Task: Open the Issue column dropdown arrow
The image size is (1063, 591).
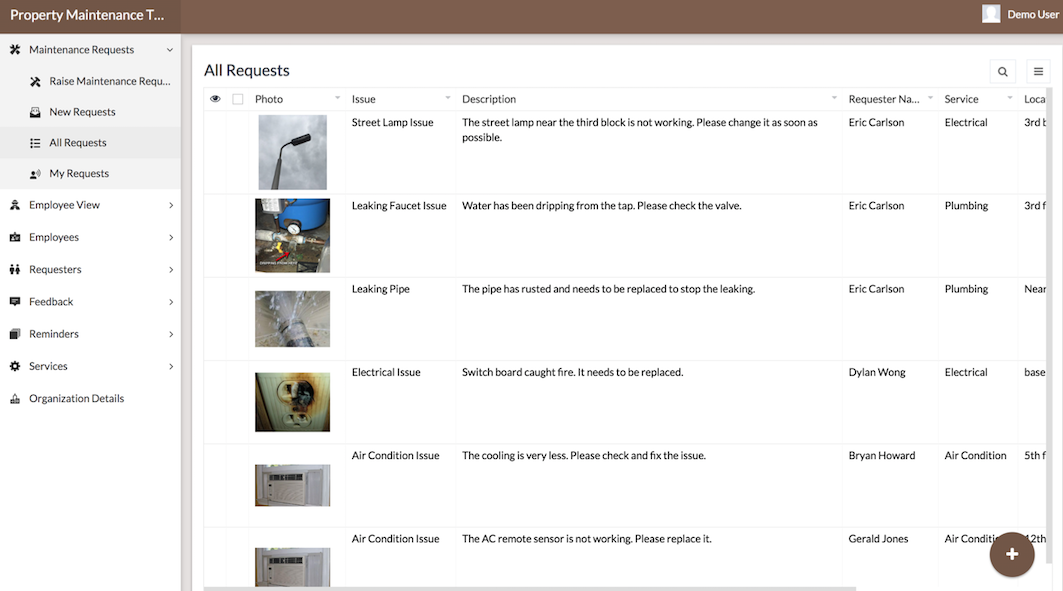Action: (x=447, y=98)
